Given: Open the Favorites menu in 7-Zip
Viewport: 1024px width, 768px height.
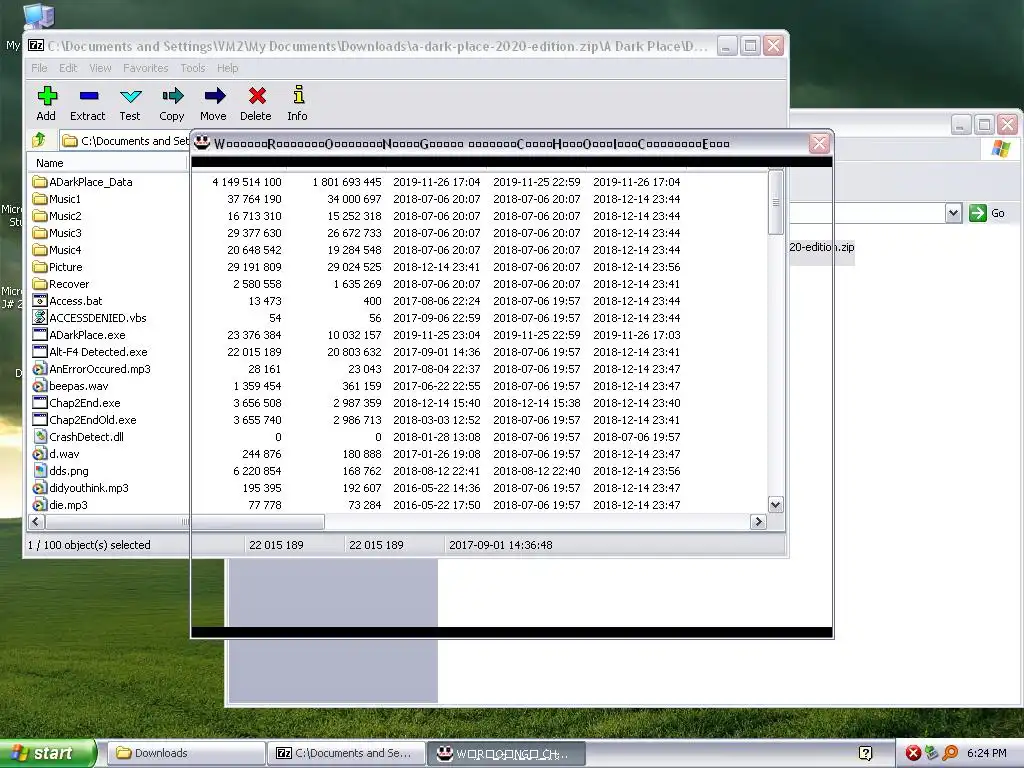Looking at the screenshot, I should coord(146,68).
